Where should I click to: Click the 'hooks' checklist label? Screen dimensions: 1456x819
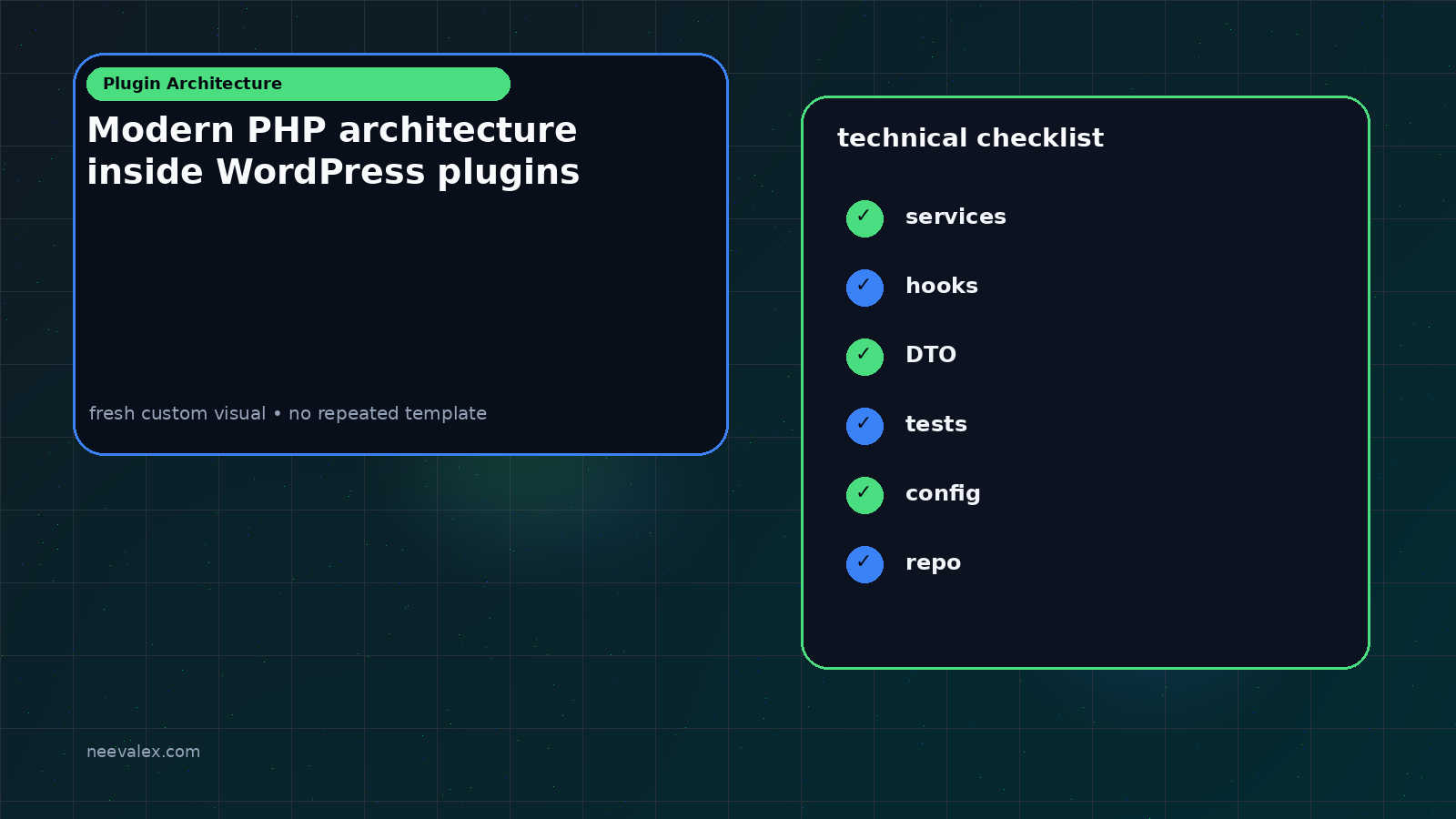pyautogui.click(x=942, y=286)
